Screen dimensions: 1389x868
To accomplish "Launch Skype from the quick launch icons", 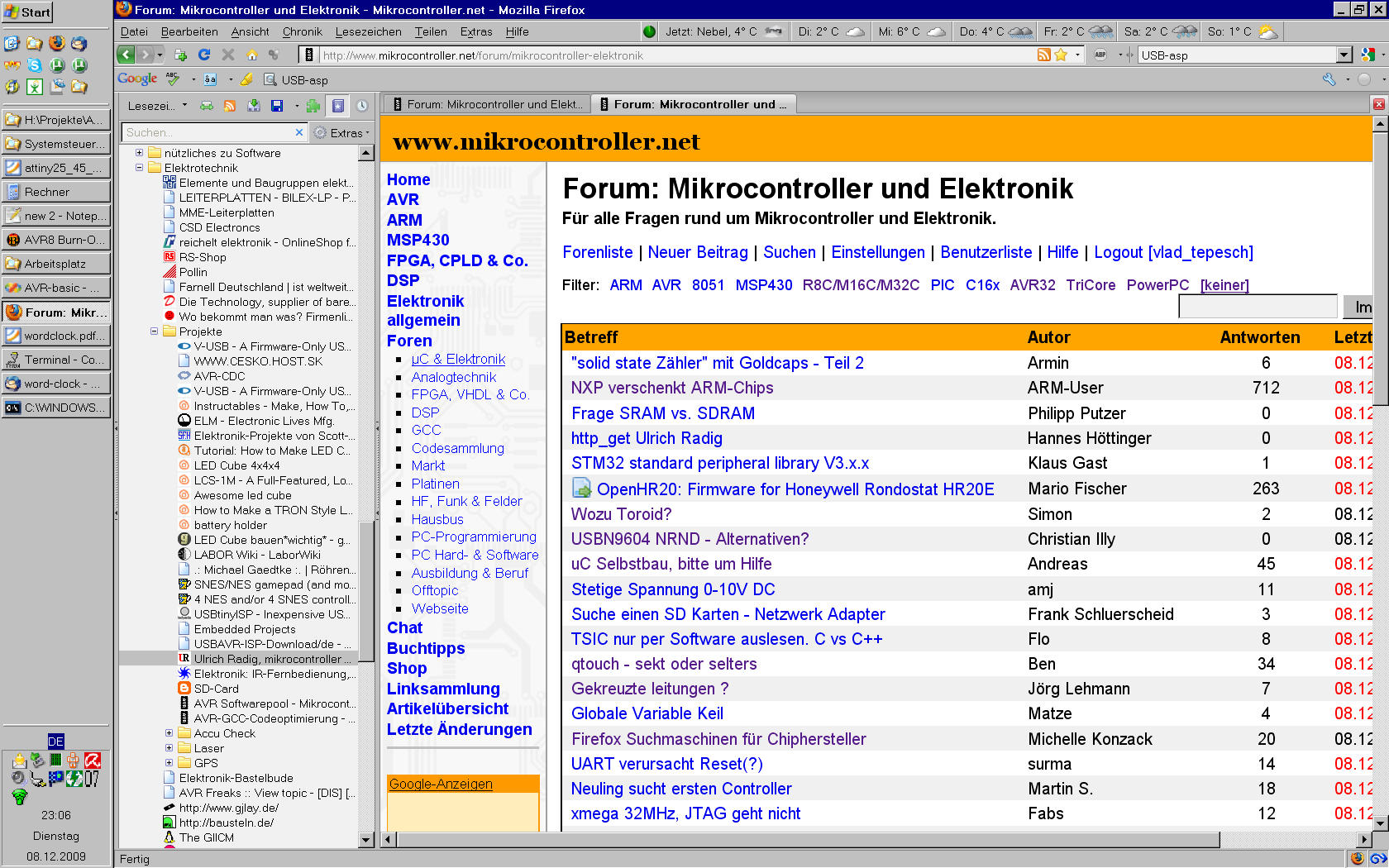I will [35, 64].
